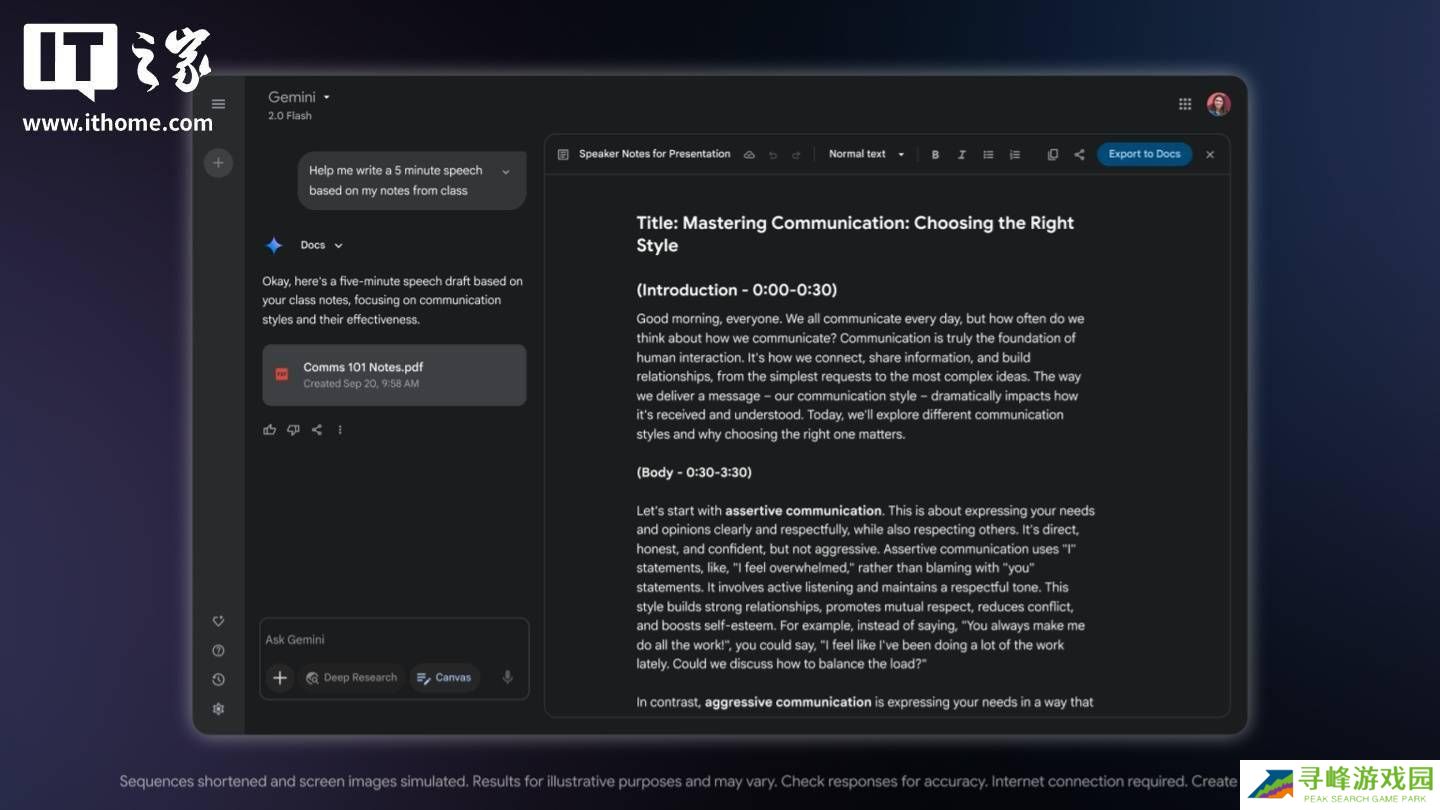
Task: Open the hamburger main menu
Action: click(x=218, y=104)
